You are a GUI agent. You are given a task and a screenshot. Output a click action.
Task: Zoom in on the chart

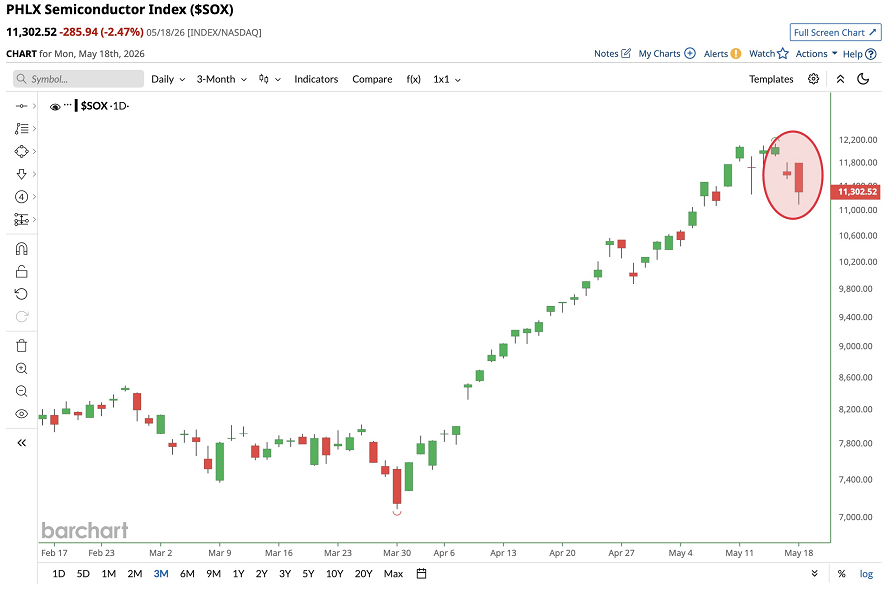[x=22, y=368]
